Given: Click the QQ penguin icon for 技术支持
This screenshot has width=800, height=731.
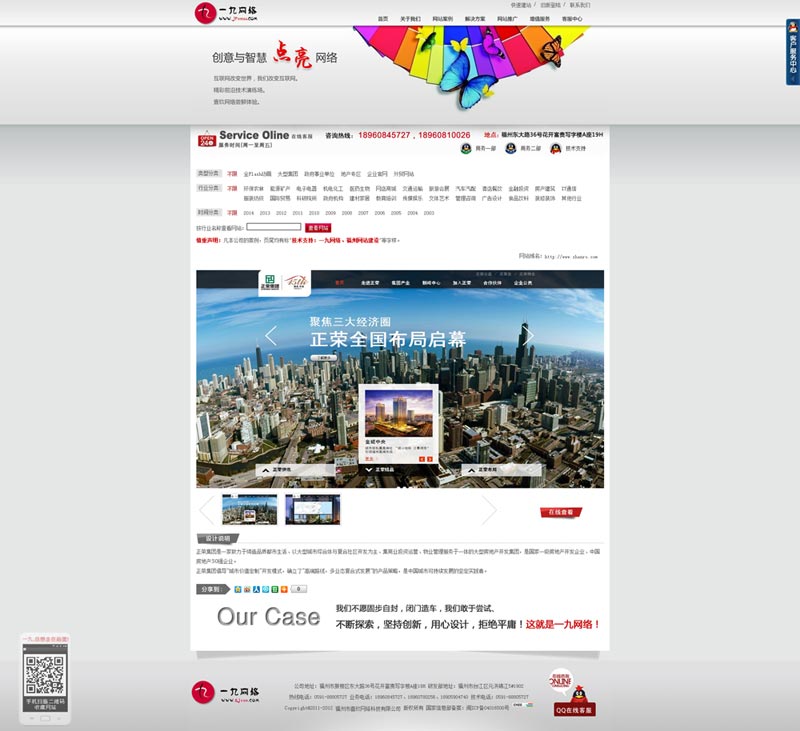Looking at the screenshot, I should coord(555,149).
